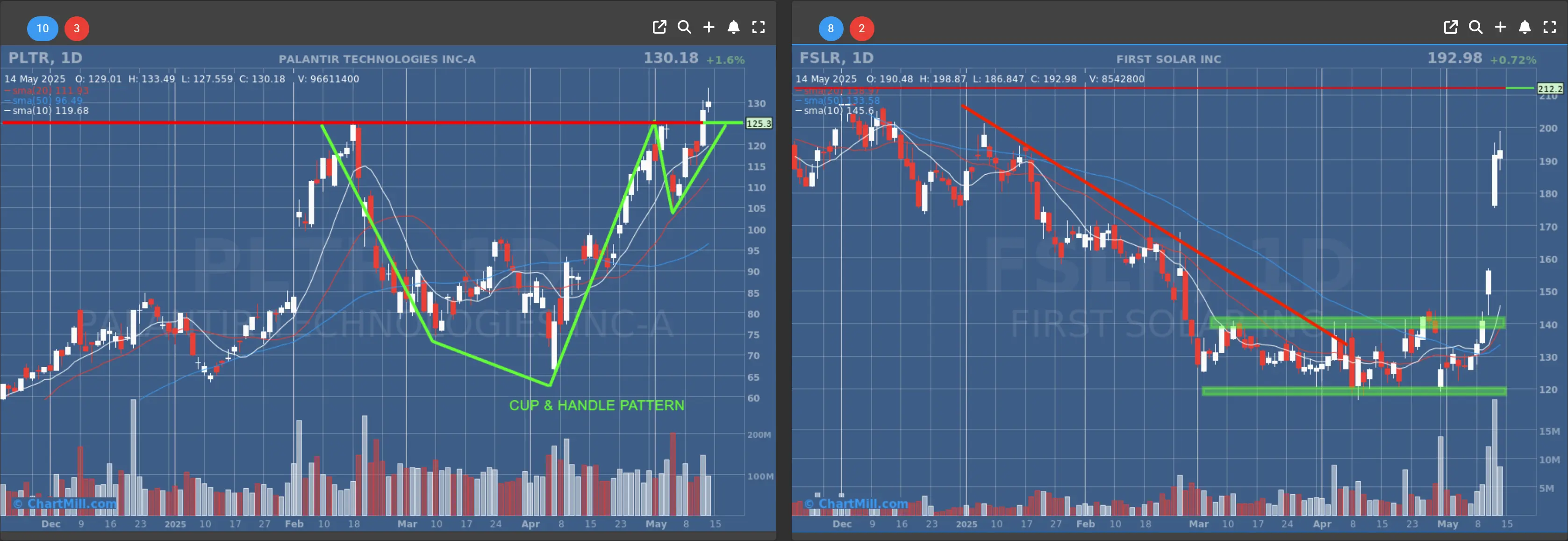Open FSLR chart in new window icon
1568x541 pixels.
pos(1451,27)
